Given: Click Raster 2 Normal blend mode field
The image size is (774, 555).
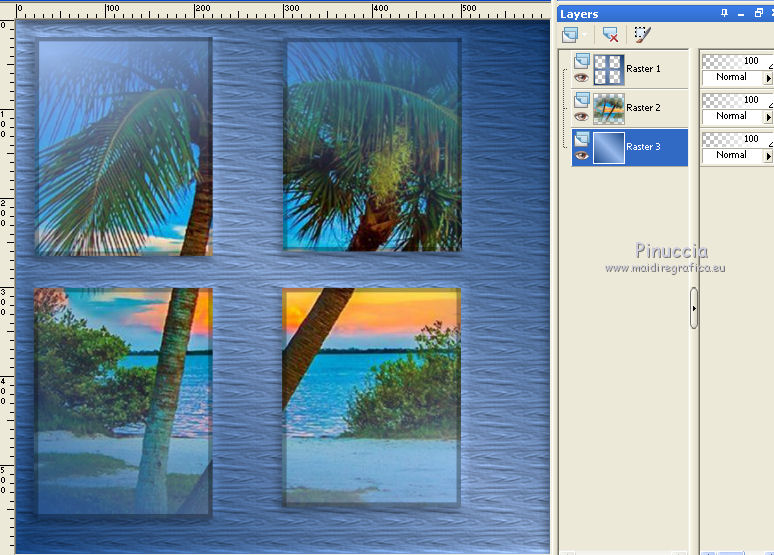Looking at the screenshot, I should 732,116.
